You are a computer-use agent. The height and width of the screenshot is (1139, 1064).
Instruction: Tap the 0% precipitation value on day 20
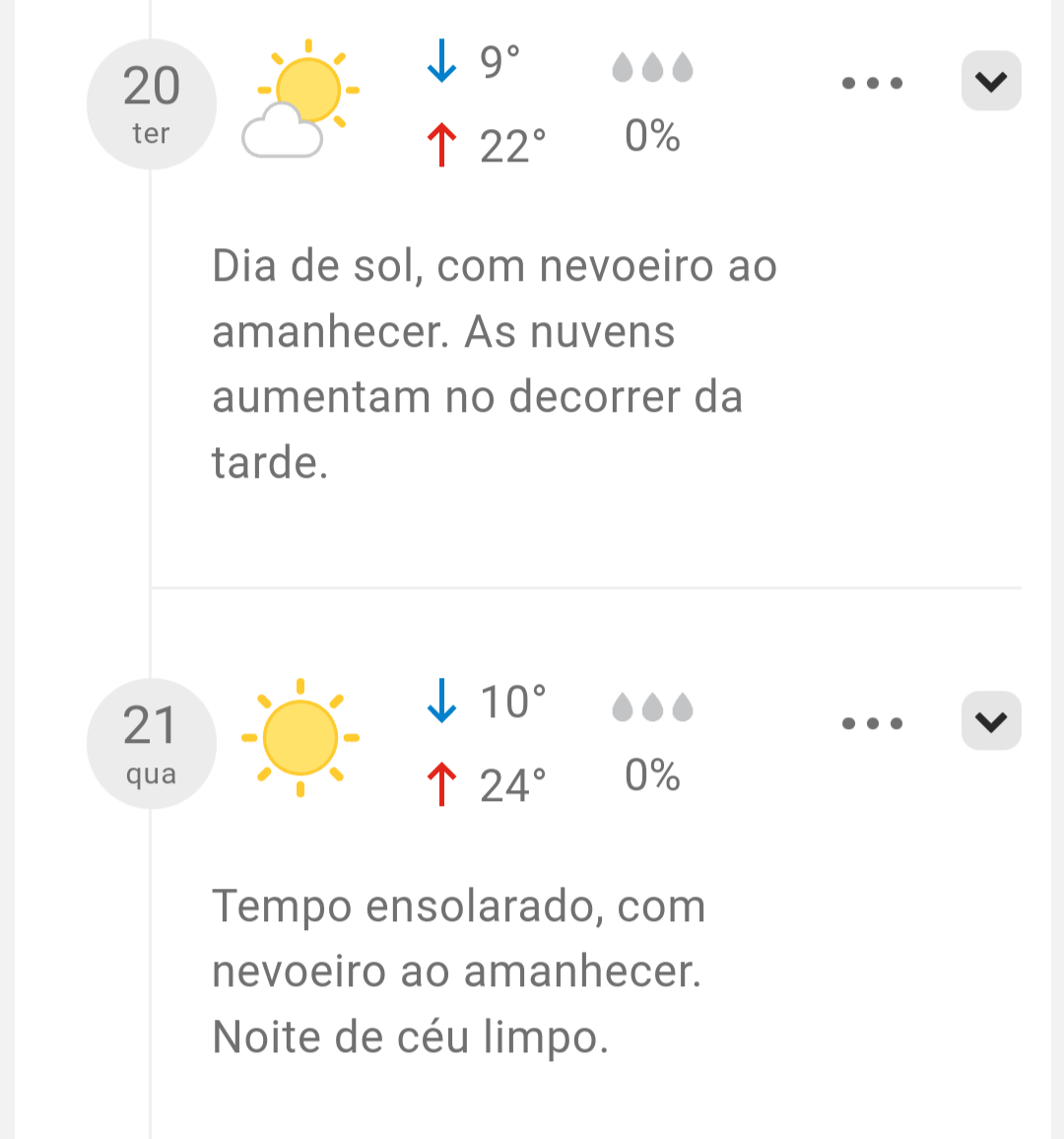pos(652,136)
